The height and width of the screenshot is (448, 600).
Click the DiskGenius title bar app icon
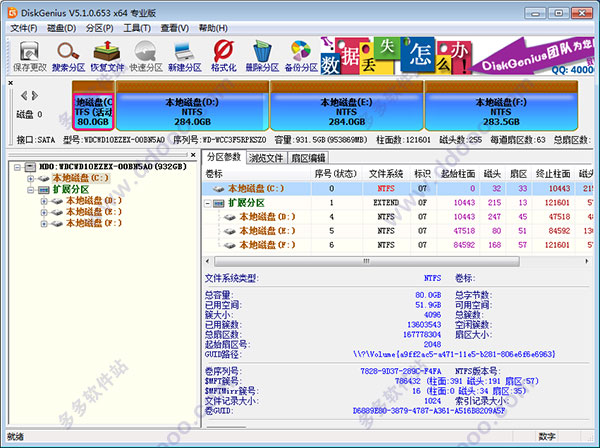pos(13,13)
